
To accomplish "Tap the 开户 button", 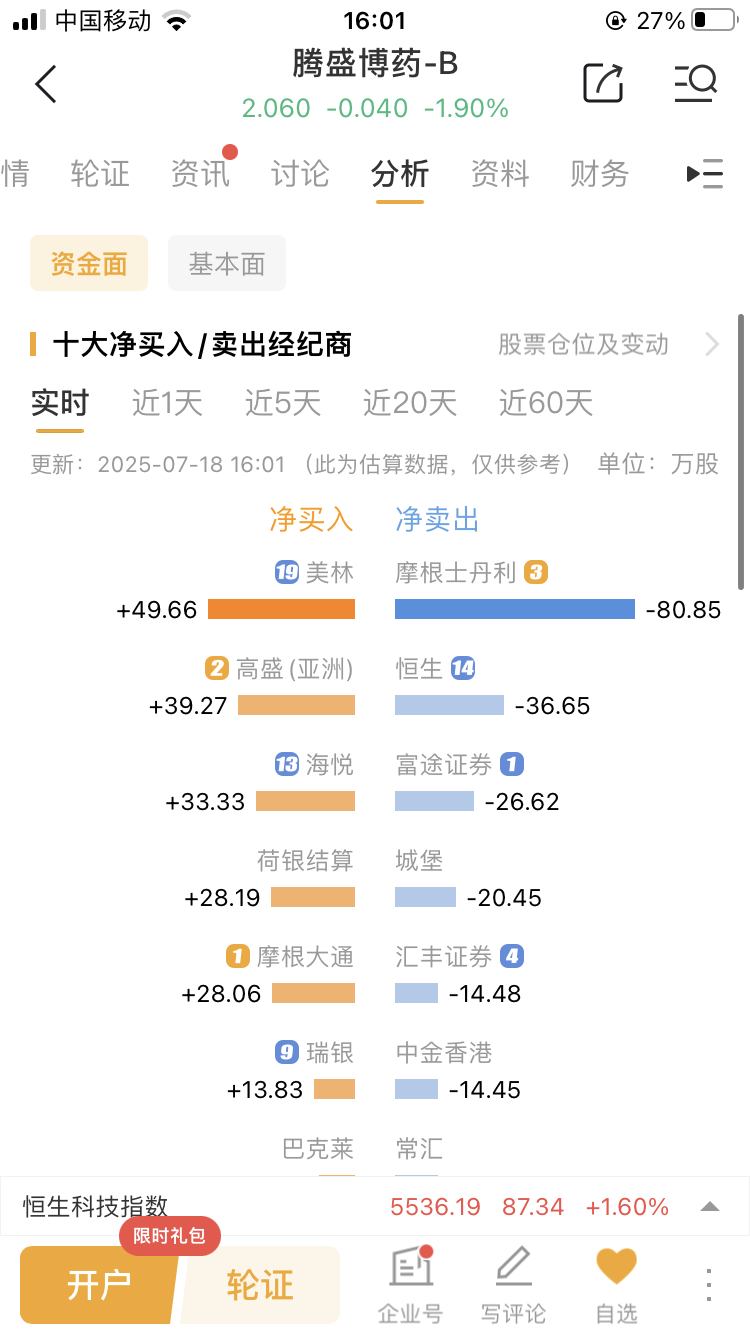I will click(x=99, y=1285).
